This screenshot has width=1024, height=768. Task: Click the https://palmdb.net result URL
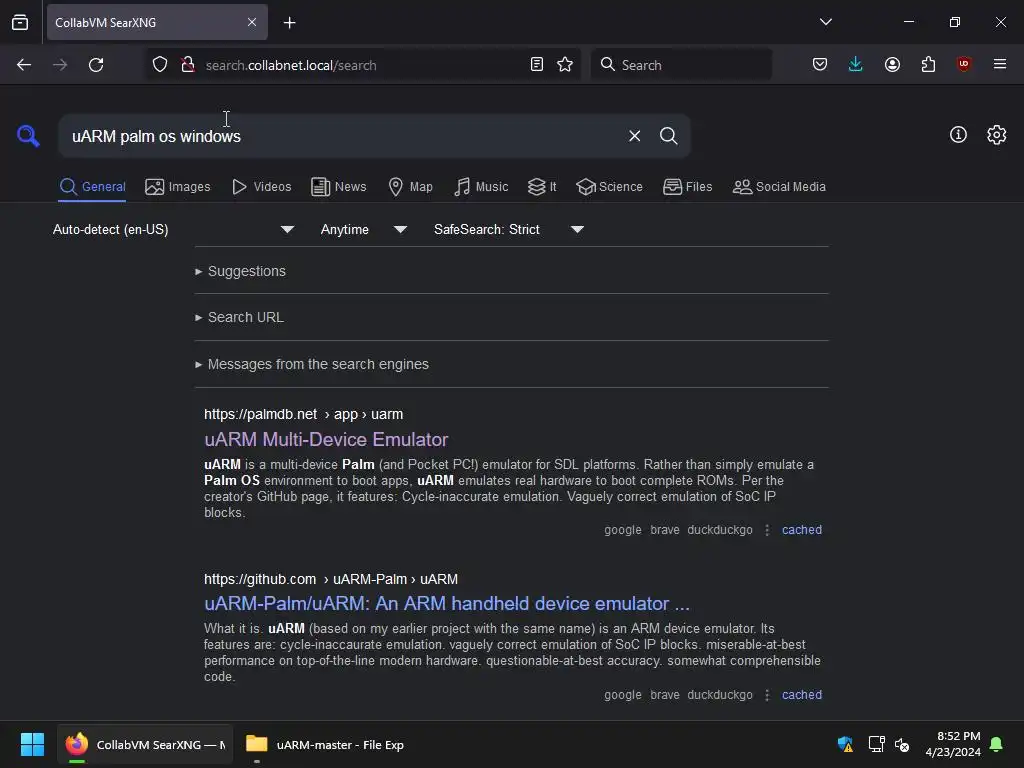tap(303, 414)
